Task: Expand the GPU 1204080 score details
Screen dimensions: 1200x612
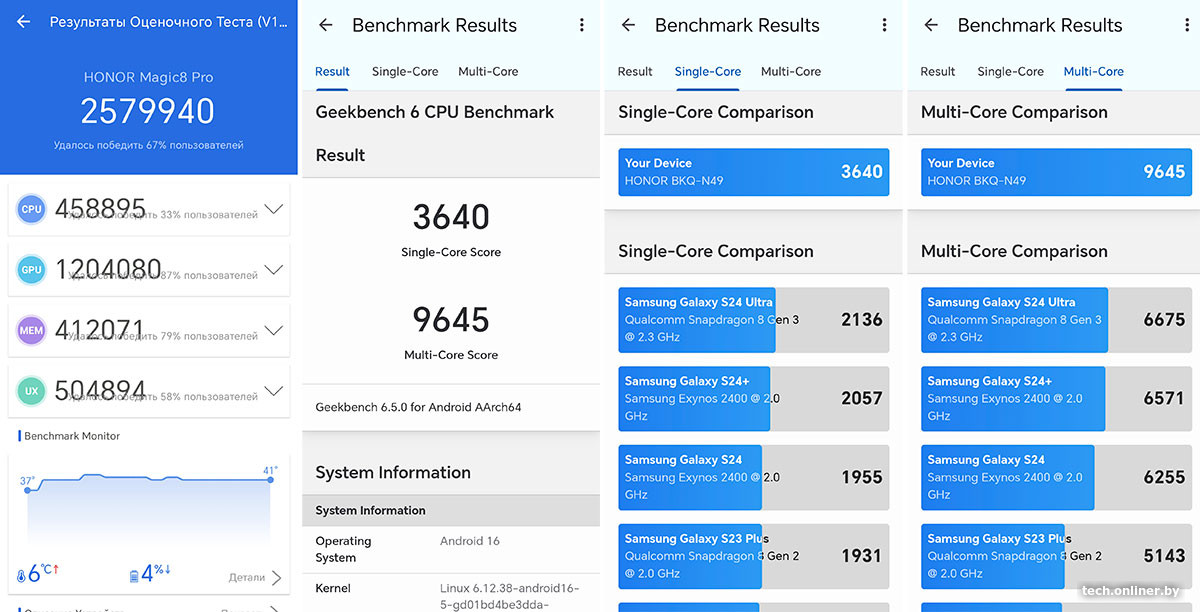Action: (273, 270)
